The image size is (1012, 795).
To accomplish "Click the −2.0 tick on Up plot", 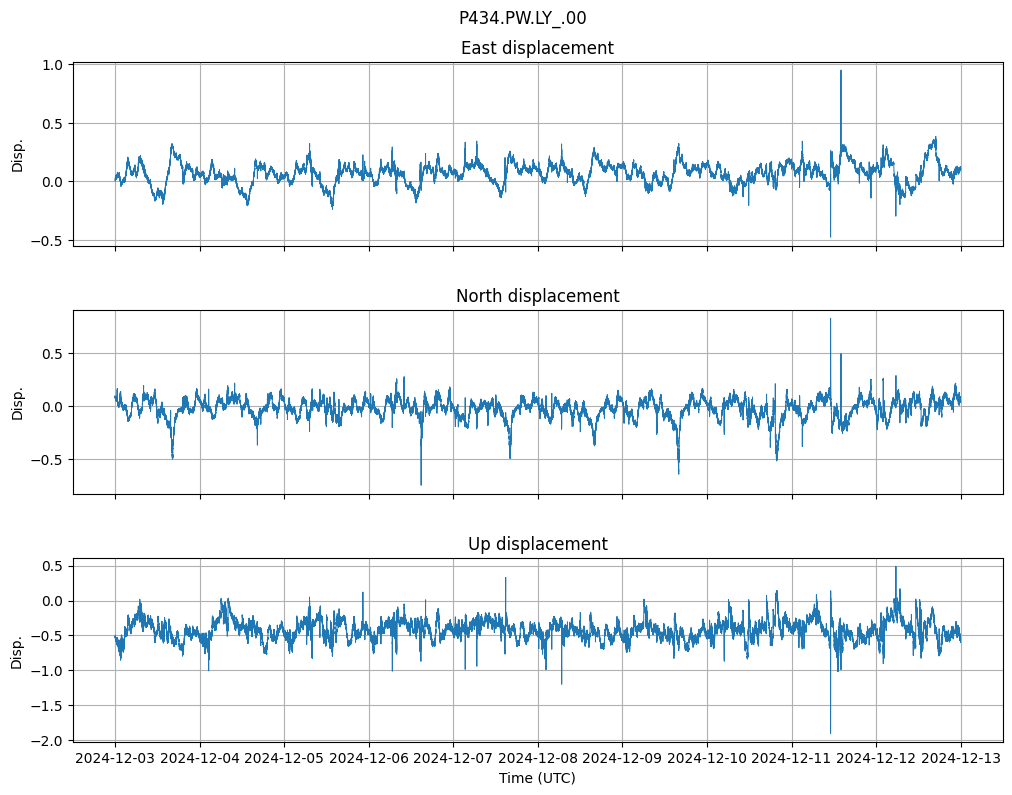I will 47,741.
